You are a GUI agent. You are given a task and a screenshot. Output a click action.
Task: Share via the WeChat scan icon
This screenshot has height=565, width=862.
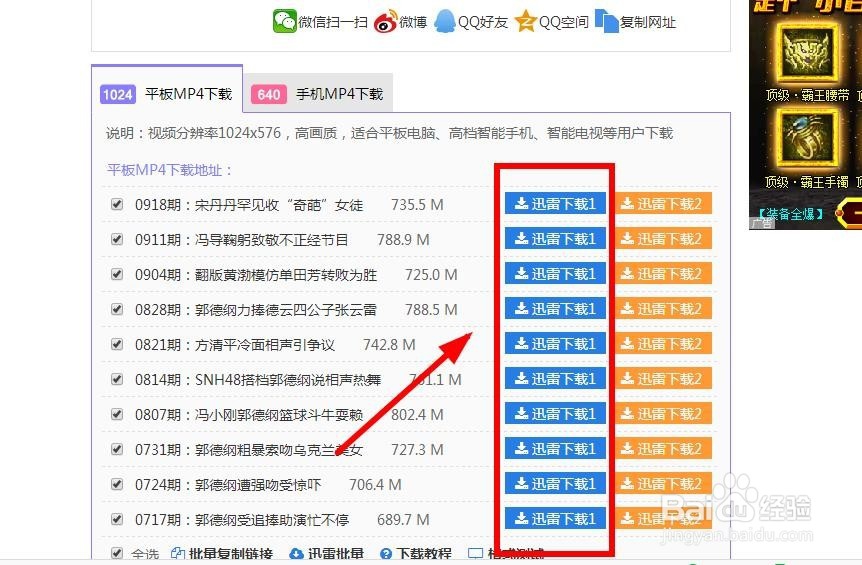pos(285,21)
